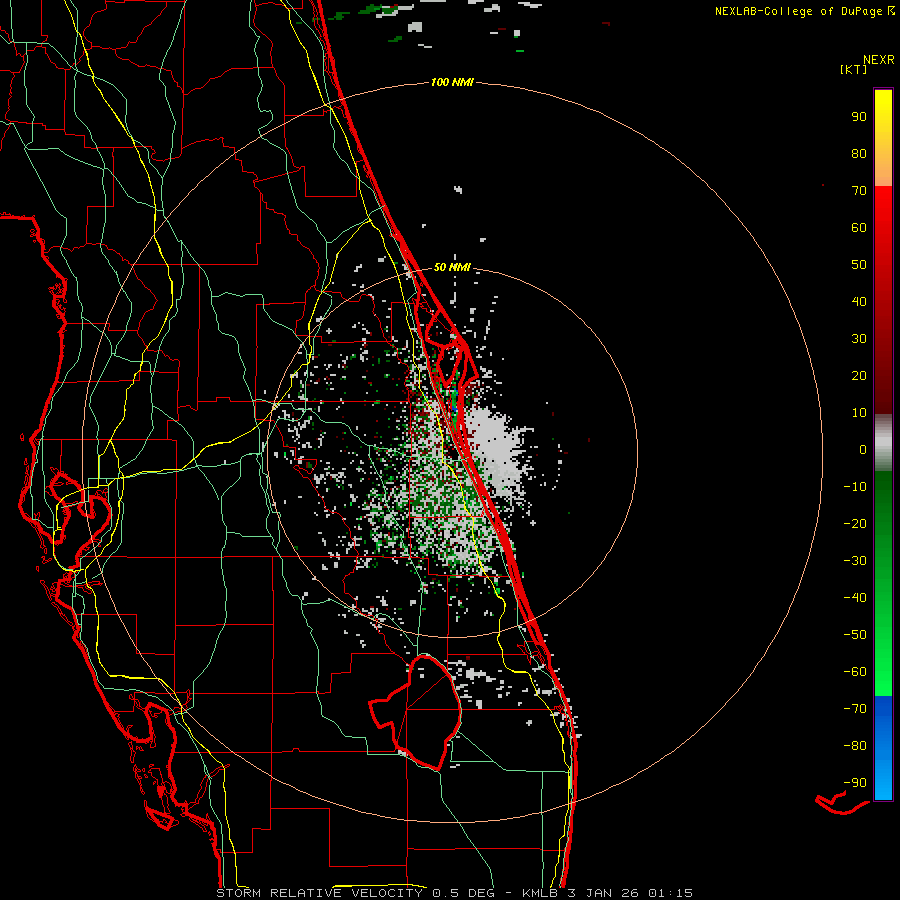This screenshot has width=900, height=900.
Task: Click the 01:15 timestamp text
Action: tap(670, 893)
